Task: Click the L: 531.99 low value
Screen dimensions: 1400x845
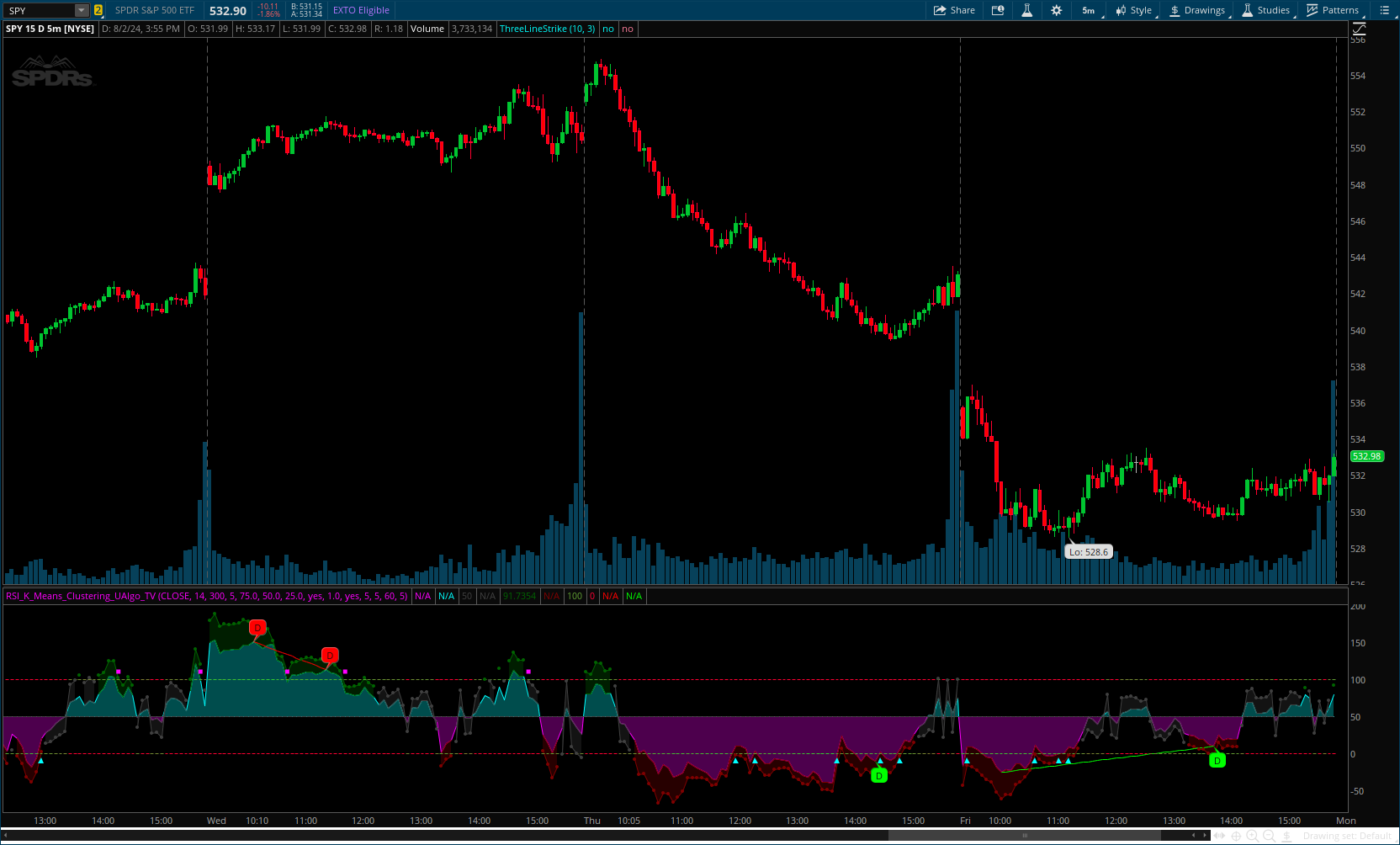Action: 301,29
